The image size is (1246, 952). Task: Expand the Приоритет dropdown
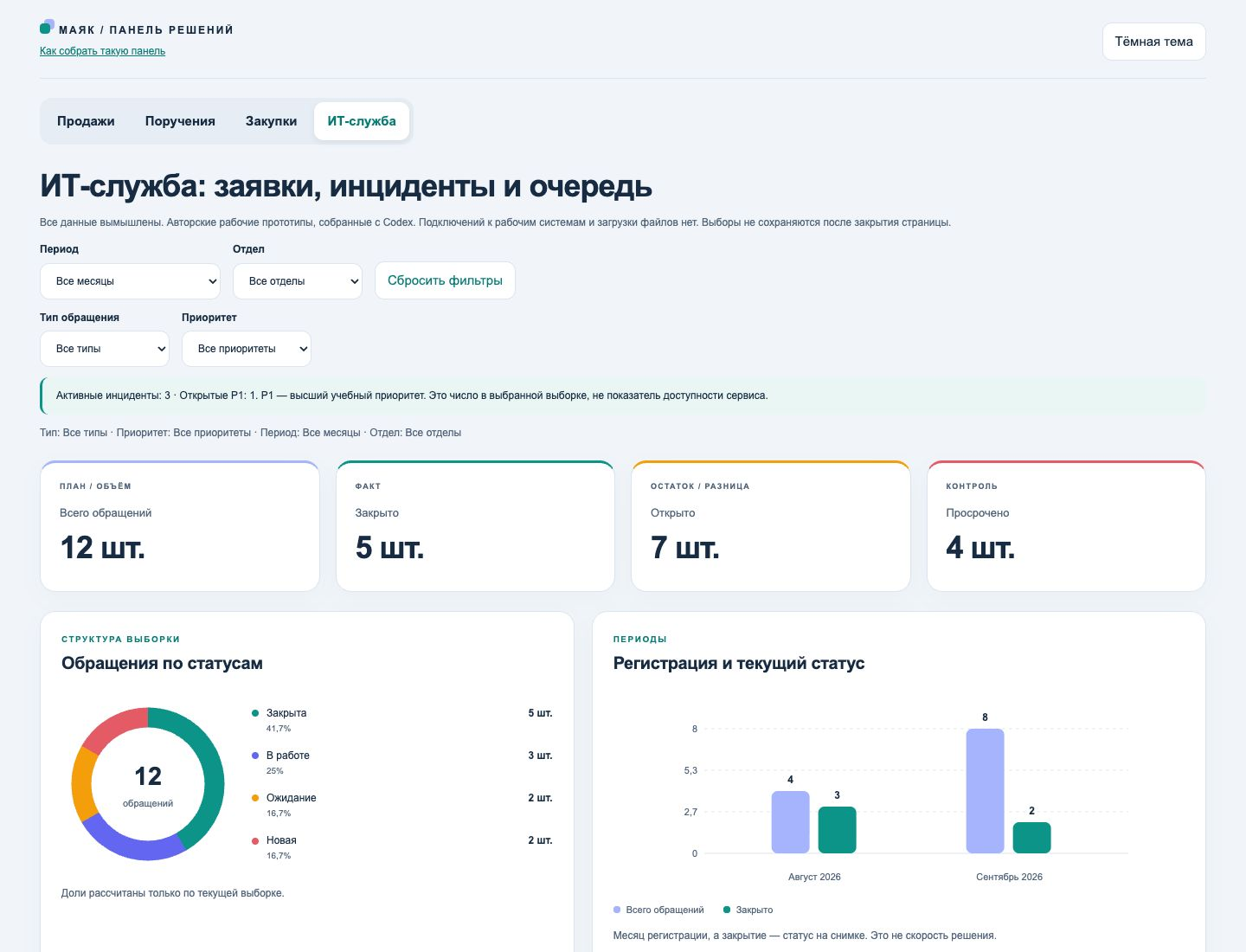247,349
